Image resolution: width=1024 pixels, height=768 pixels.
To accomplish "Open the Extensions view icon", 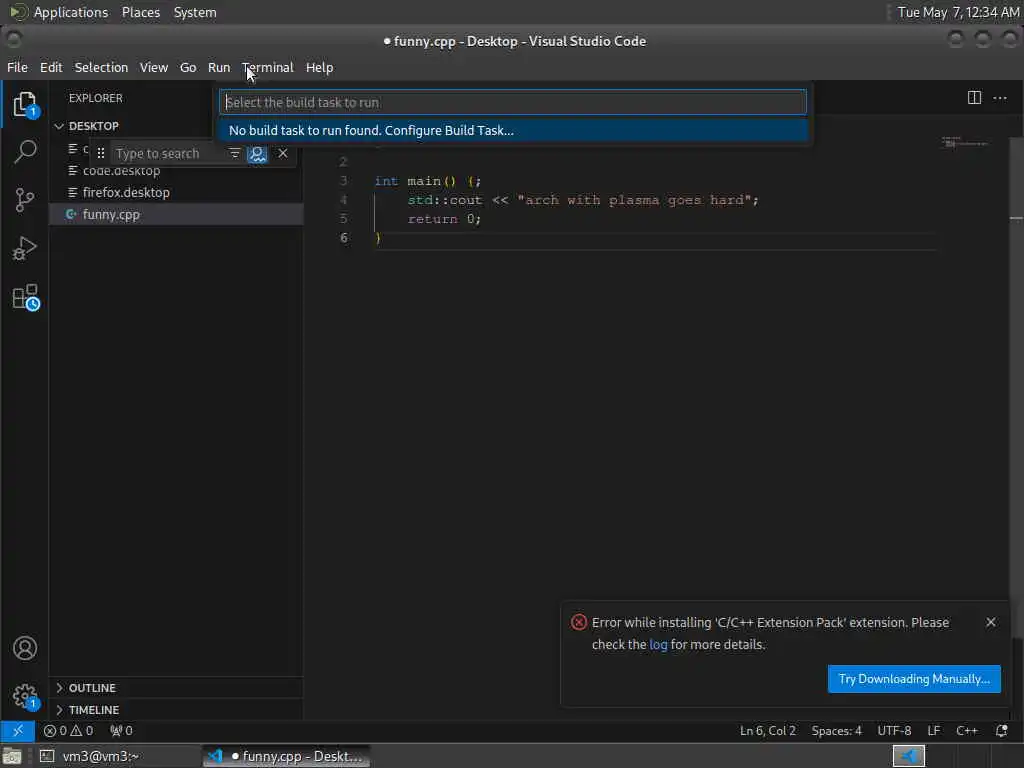I will [x=26, y=297].
